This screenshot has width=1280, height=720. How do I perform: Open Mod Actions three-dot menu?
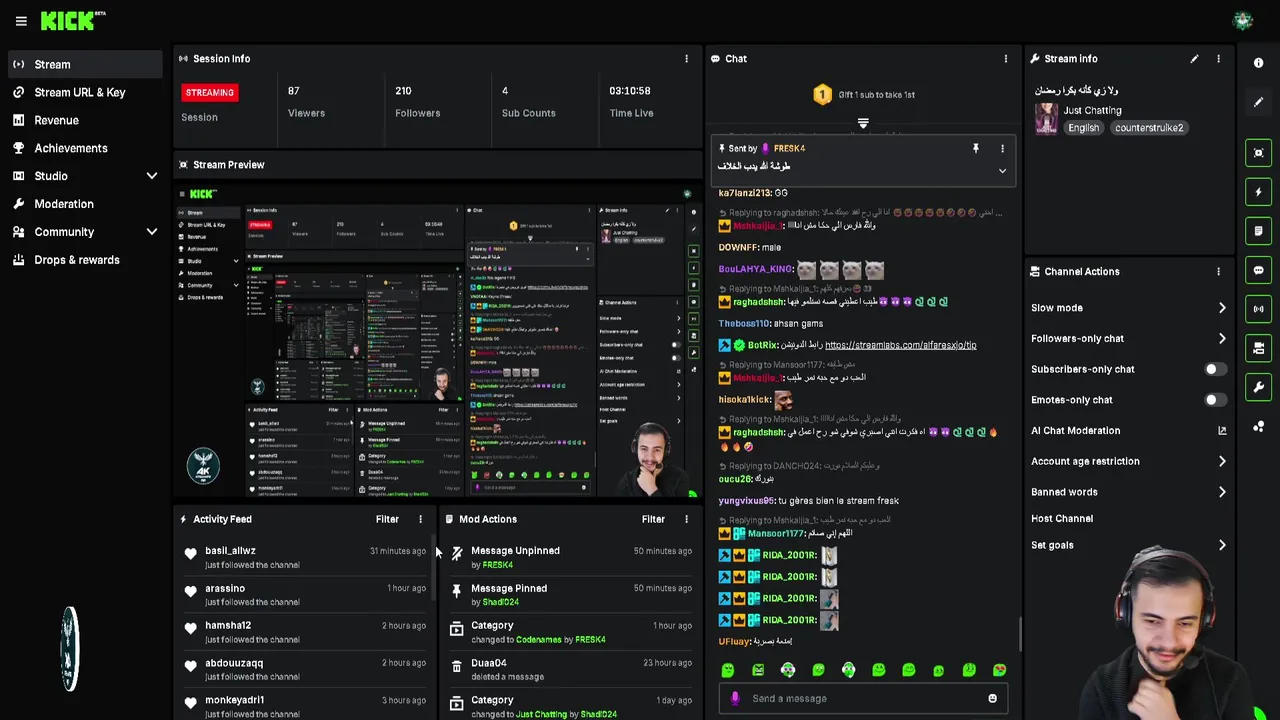(x=686, y=519)
